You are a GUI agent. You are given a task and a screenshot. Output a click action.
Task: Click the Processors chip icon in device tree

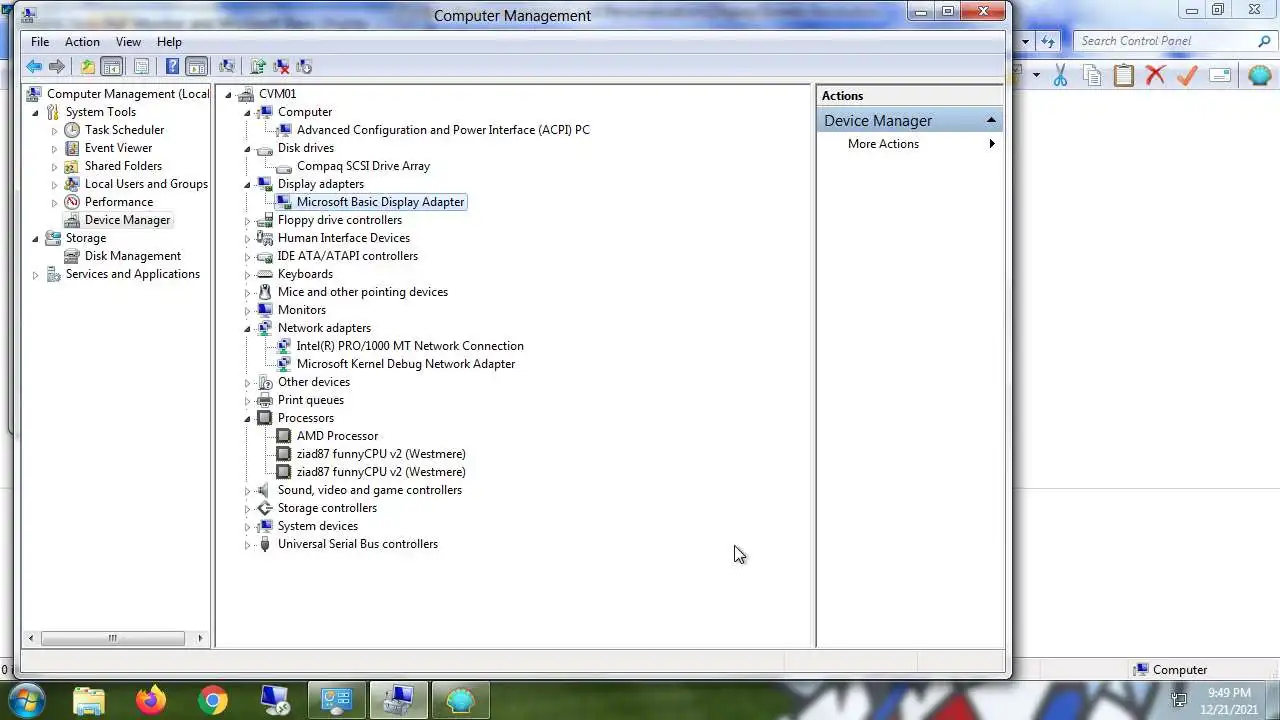click(264, 418)
